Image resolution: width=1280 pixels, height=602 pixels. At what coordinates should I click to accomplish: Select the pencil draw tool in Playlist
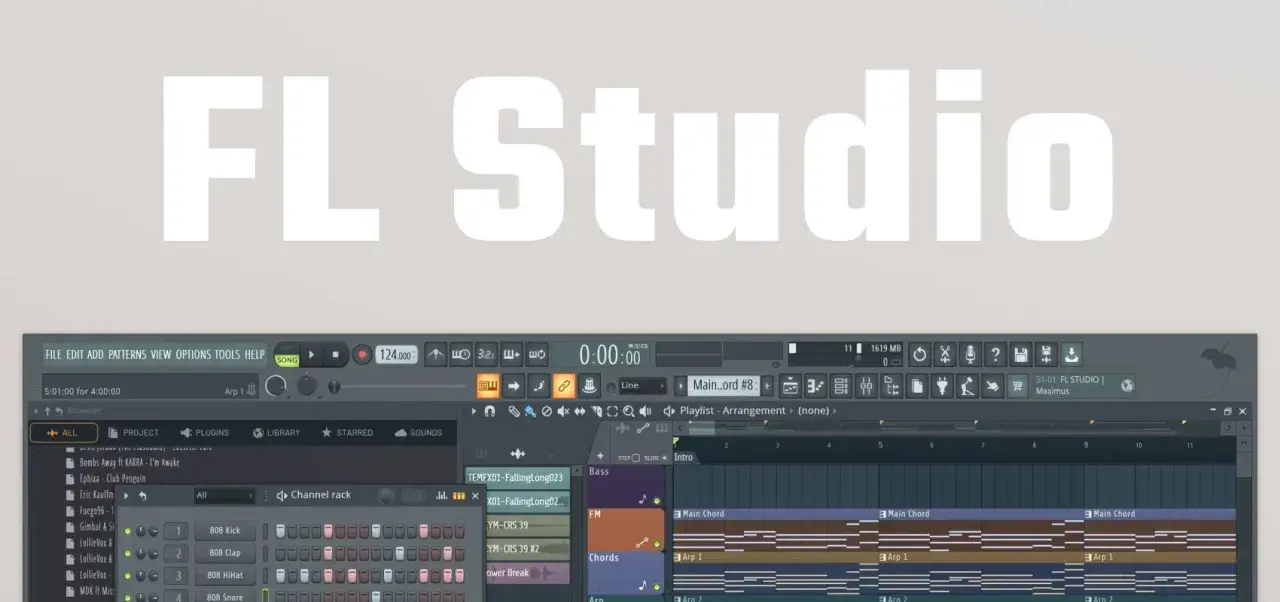tap(513, 411)
